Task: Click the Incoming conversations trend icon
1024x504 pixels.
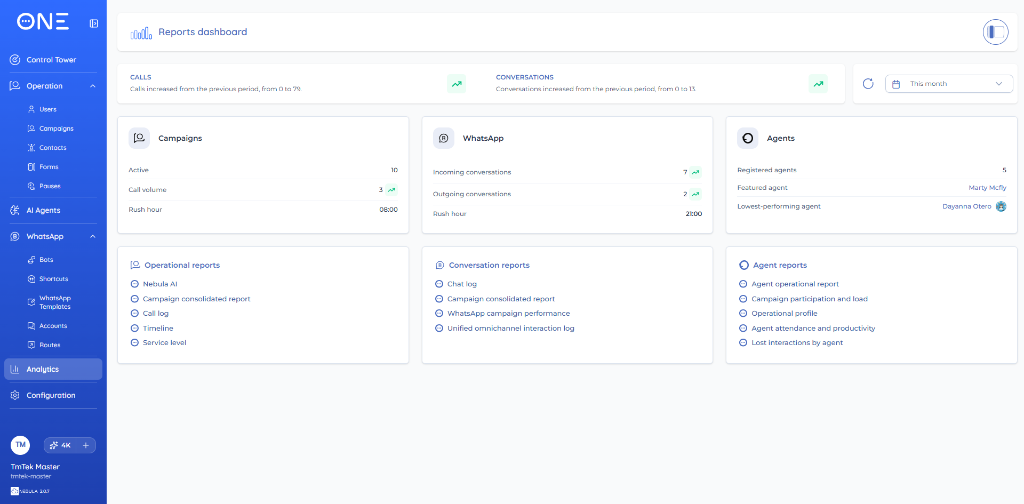Action: tap(696, 172)
